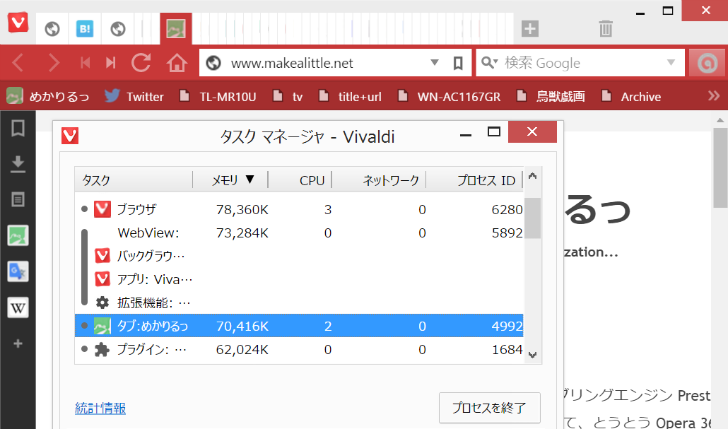Sort by プロセス ID column header
Image resolution: width=728 pixels, height=429 pixels.
click(x=474, y=180)
